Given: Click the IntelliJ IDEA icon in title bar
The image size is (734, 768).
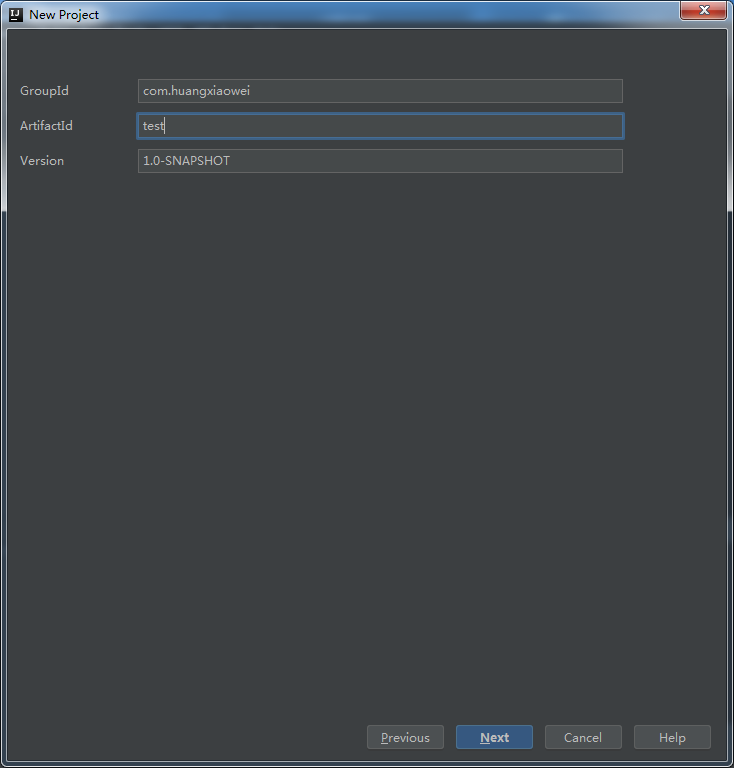Looking at the screenshot, I should pyautogui.click(x=16, y=15).
